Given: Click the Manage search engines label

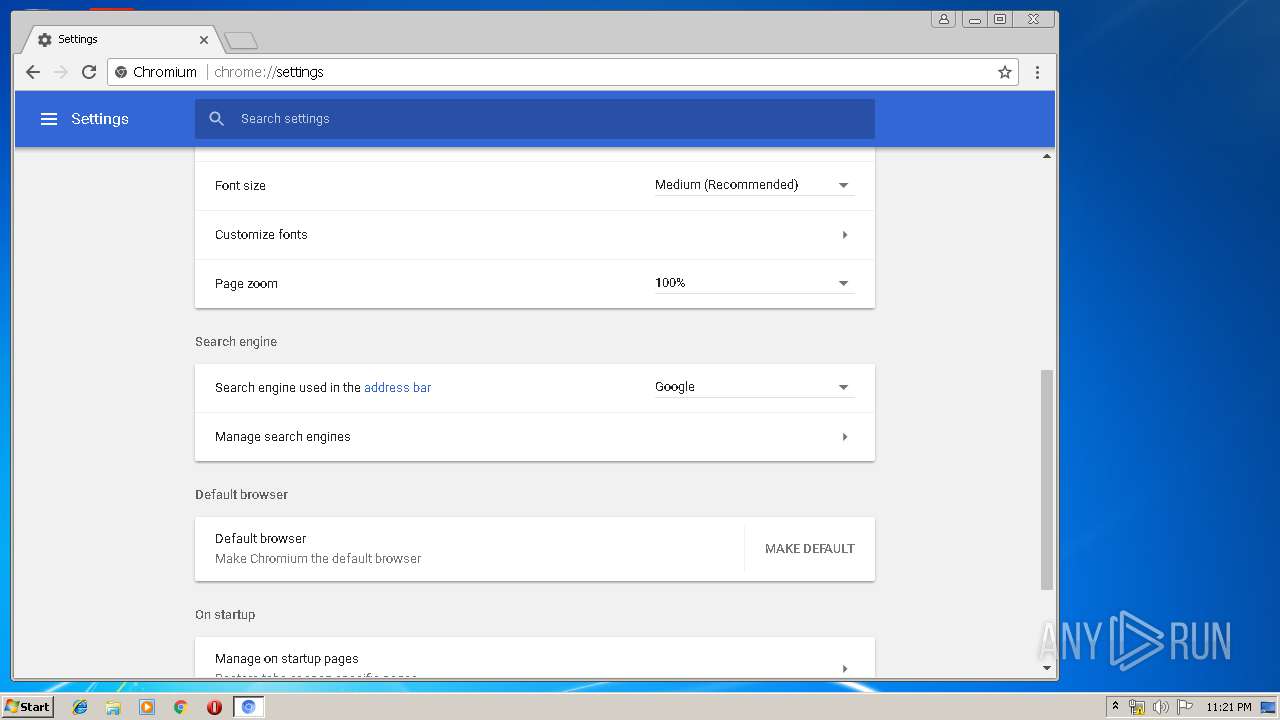Looking at the screenshot, I should [x=283, y=437].
